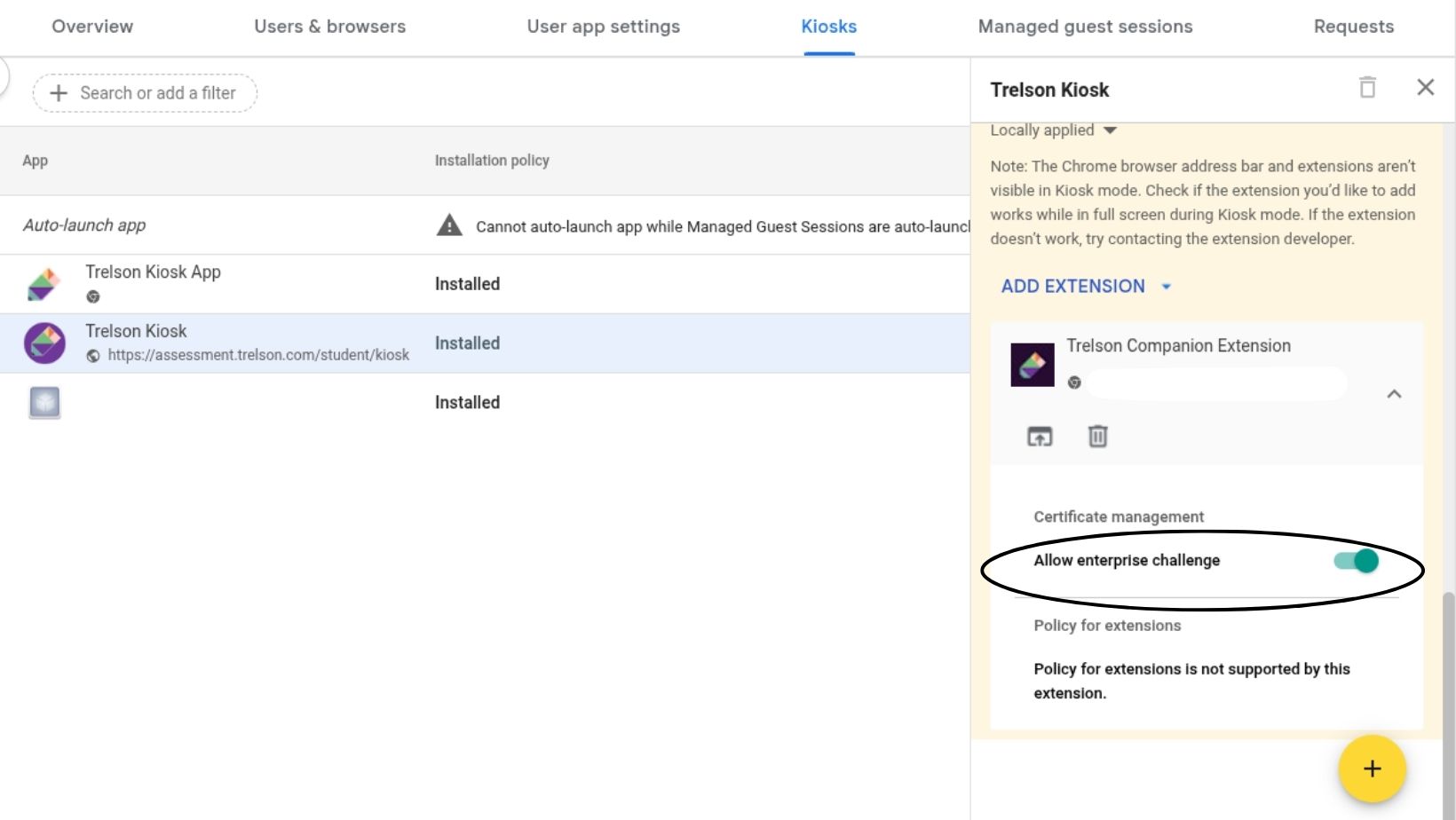This screenshot has width=1456, height=820.
Task: Switch to the Overview tab
Action: click(x=92, y=27)
